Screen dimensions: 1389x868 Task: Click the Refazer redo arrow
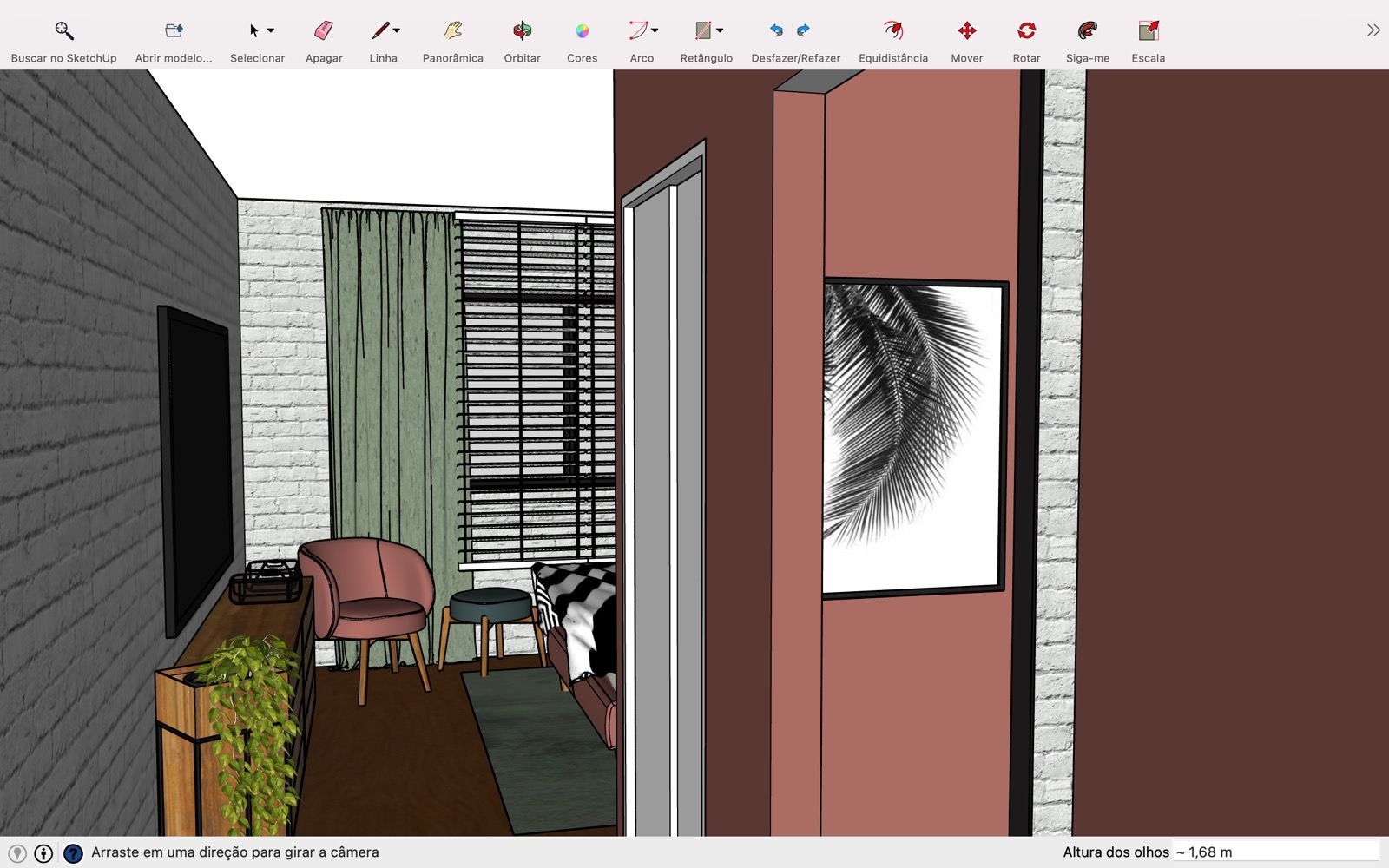[x=804, y=31]
